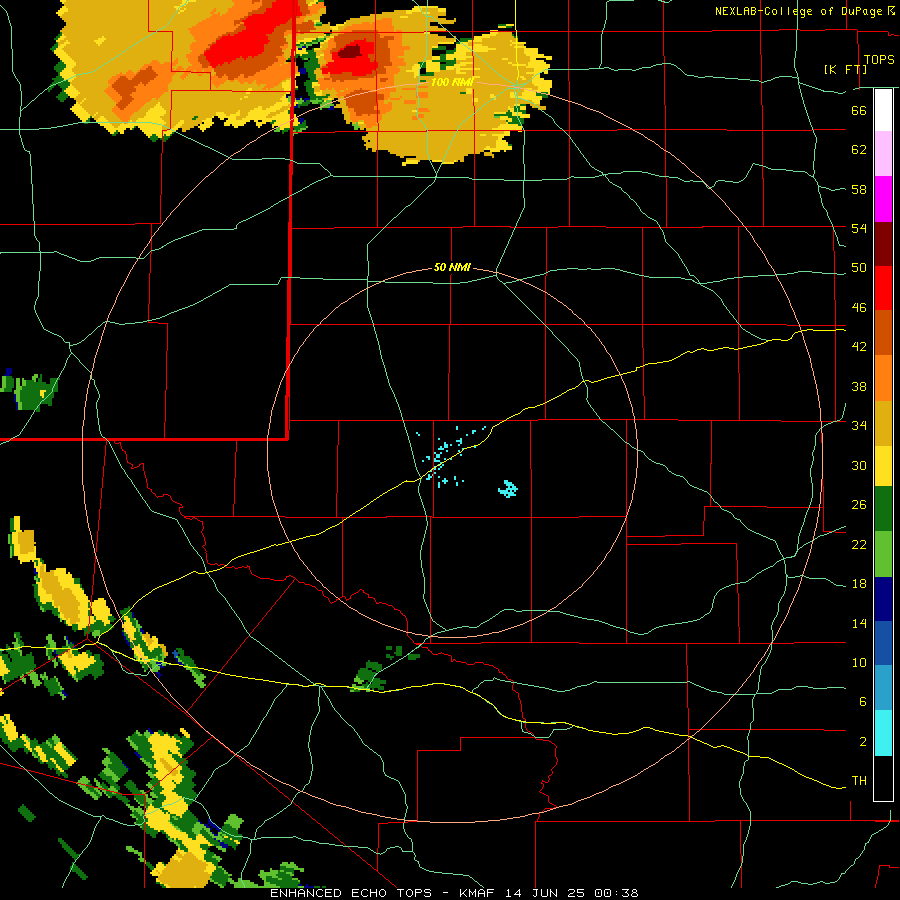900x900 pixels.
Task: Click the 50 NMI range ring label
Action: [452, 267]
